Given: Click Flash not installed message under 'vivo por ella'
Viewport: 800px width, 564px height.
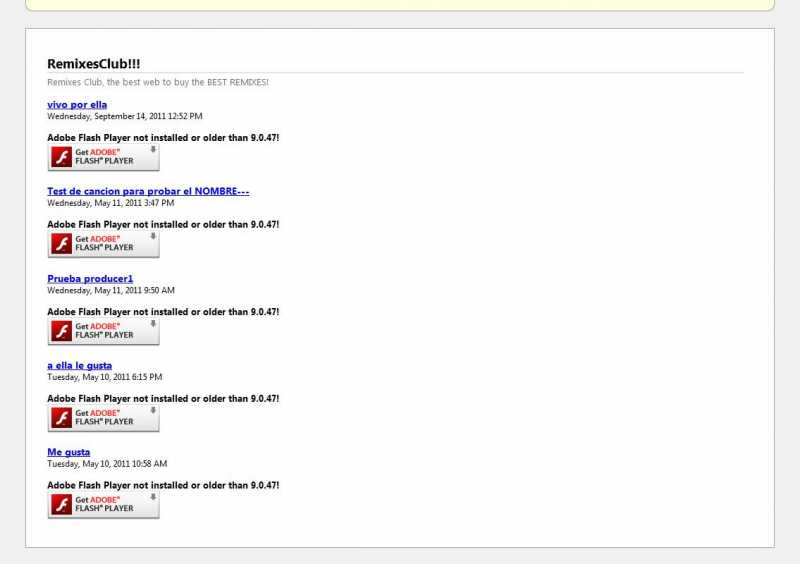Looking at the screenshot, I should (163, 138).
